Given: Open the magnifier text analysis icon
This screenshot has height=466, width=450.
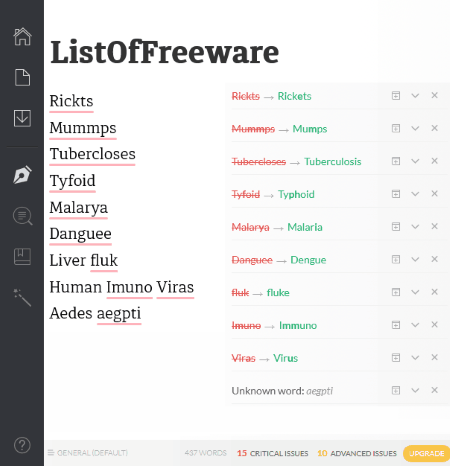Looking at the screenshot, I should 22,216.
